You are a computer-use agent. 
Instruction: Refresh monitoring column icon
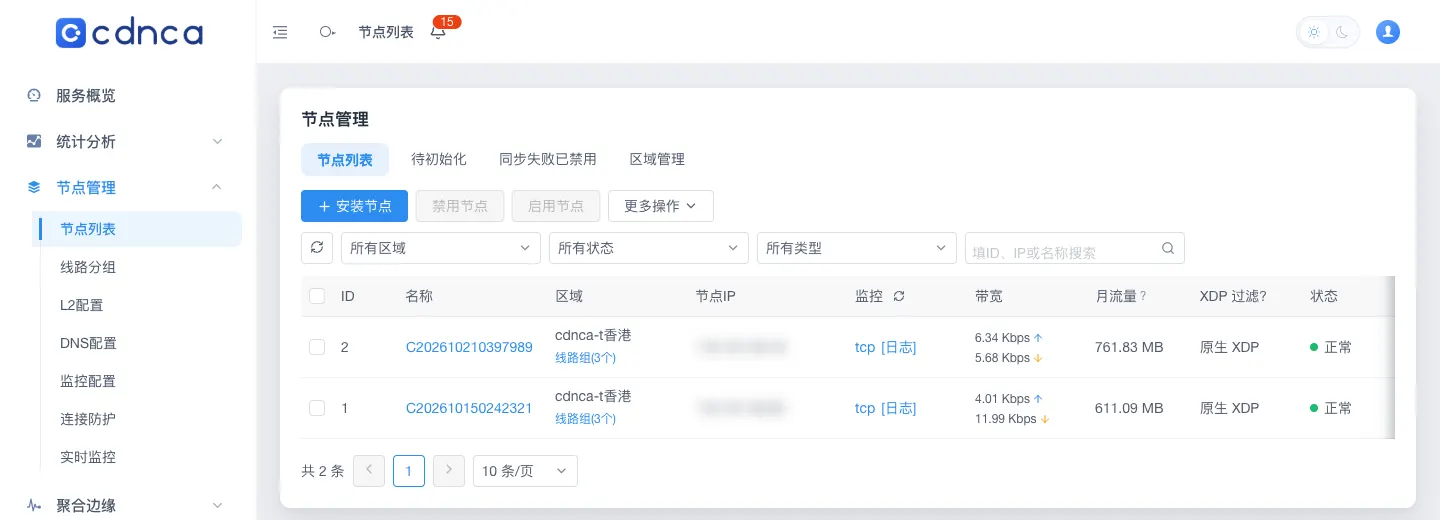[899, 296]
